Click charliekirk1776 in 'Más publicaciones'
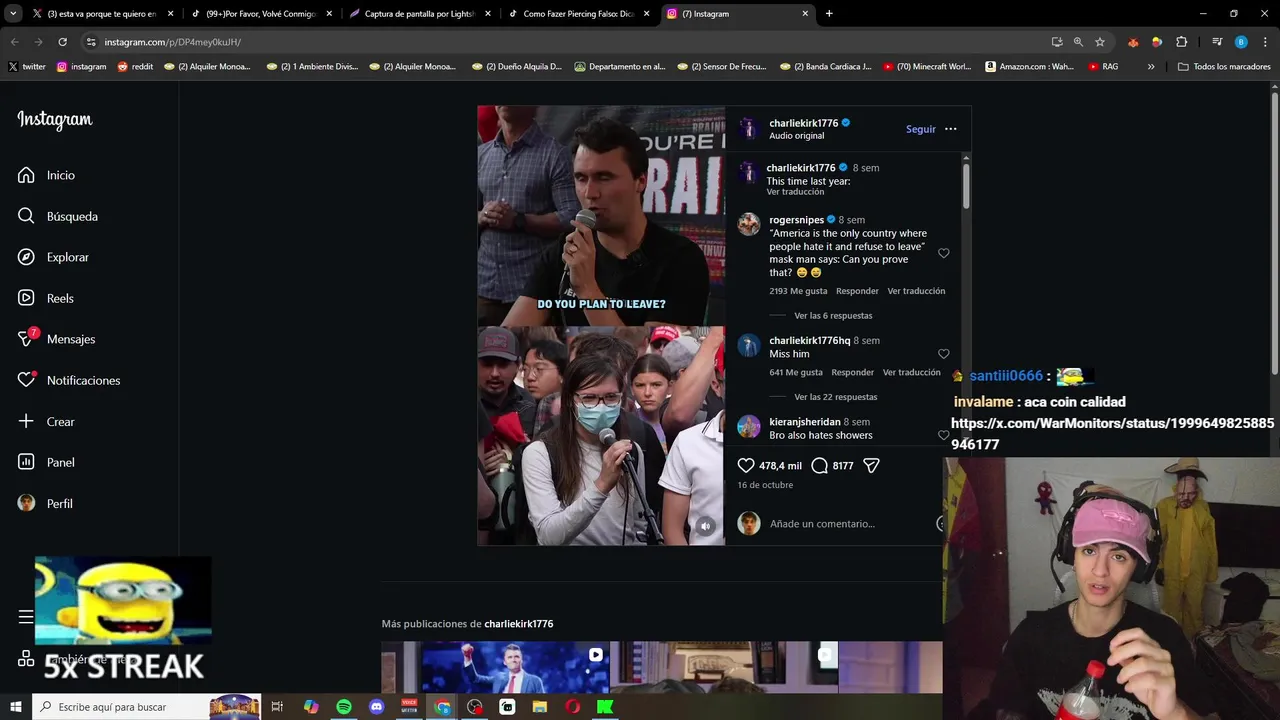The width and height of the screenshot is (1280, 720). pos(518,624)
